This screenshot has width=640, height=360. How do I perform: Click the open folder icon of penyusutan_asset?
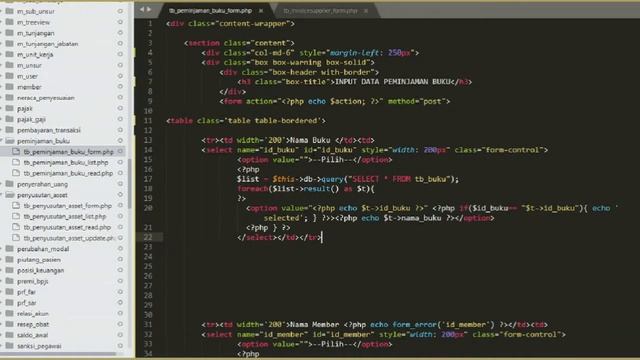coord(9,195)
